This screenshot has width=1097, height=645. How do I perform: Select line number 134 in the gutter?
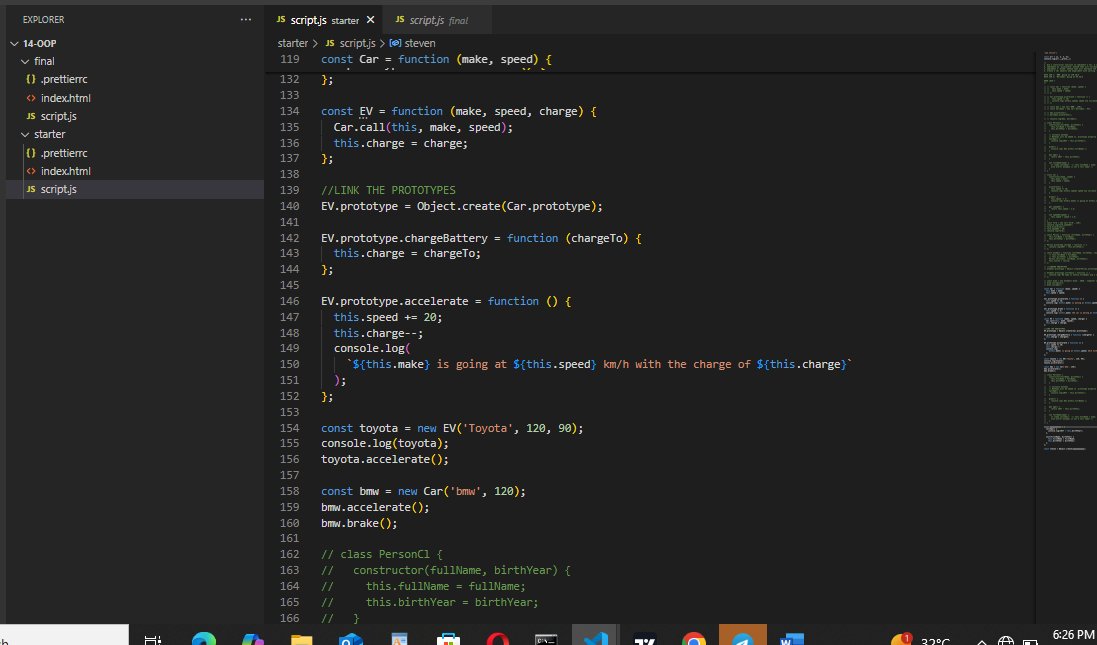point(289,111)
